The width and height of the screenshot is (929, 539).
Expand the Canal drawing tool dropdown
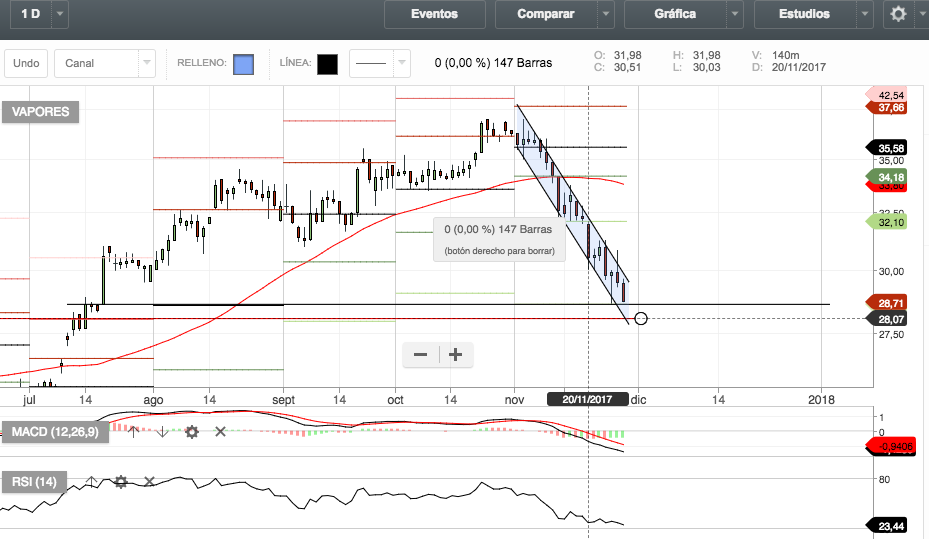click(x=147, y=64)
